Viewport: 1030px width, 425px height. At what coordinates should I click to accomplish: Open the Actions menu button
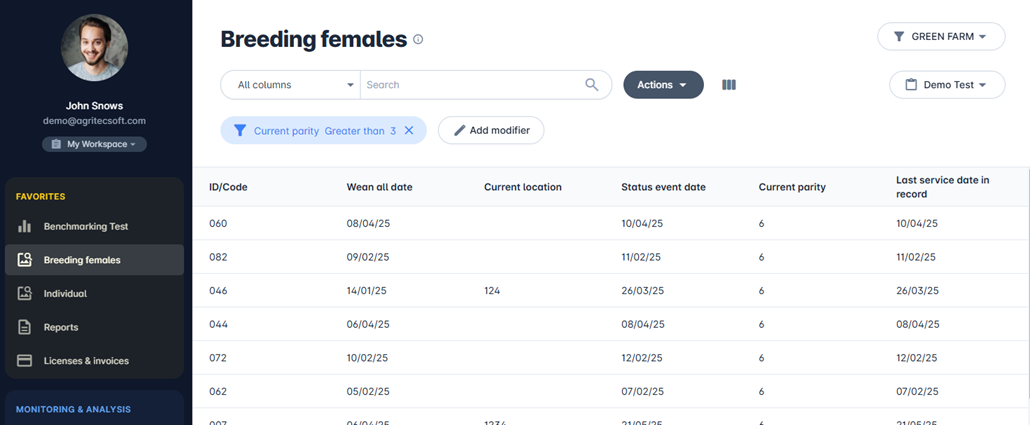[662, 85]
